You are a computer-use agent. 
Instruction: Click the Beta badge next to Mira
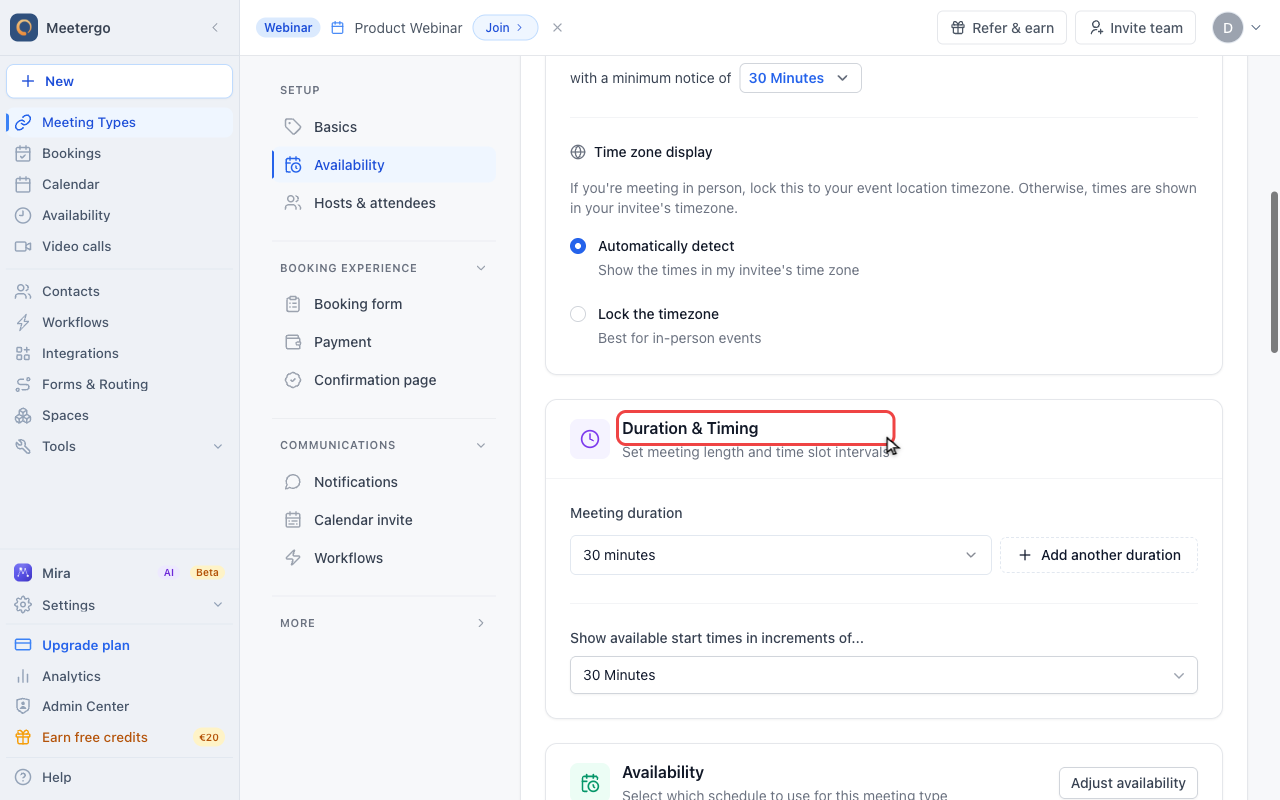(207, 573)
